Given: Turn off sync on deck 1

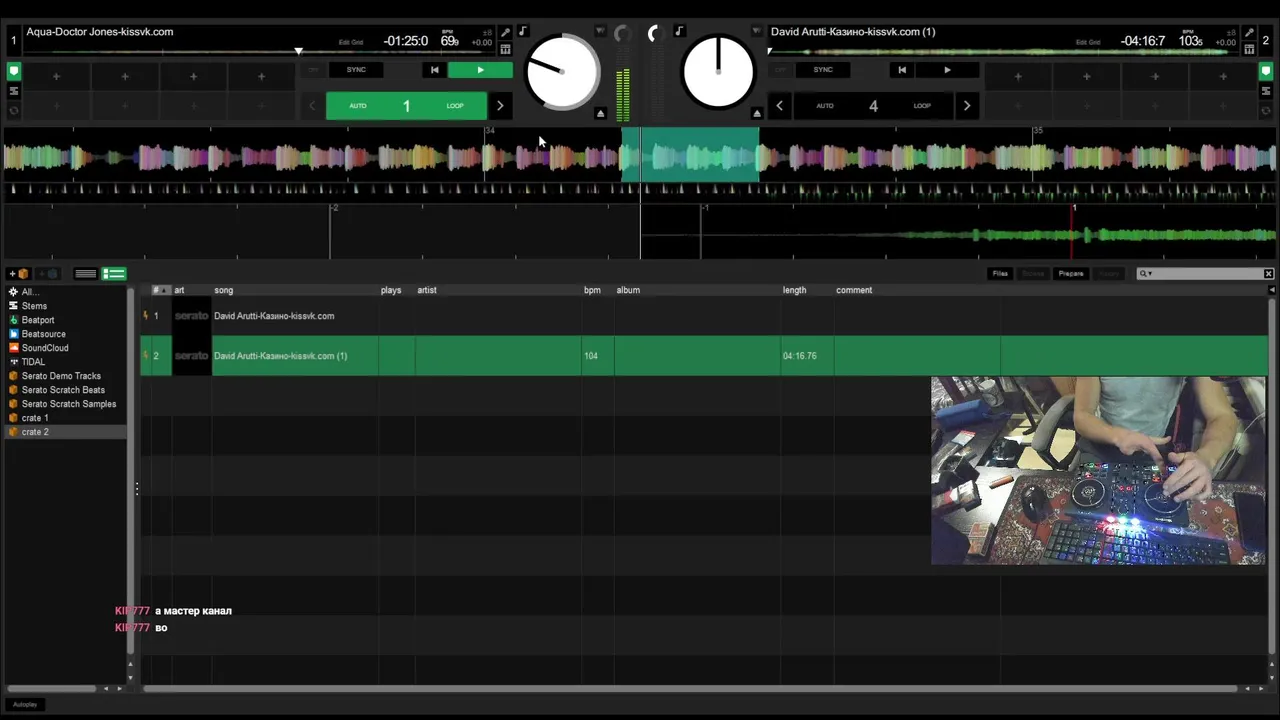Looking at the screenshot, I should point(313,70).
